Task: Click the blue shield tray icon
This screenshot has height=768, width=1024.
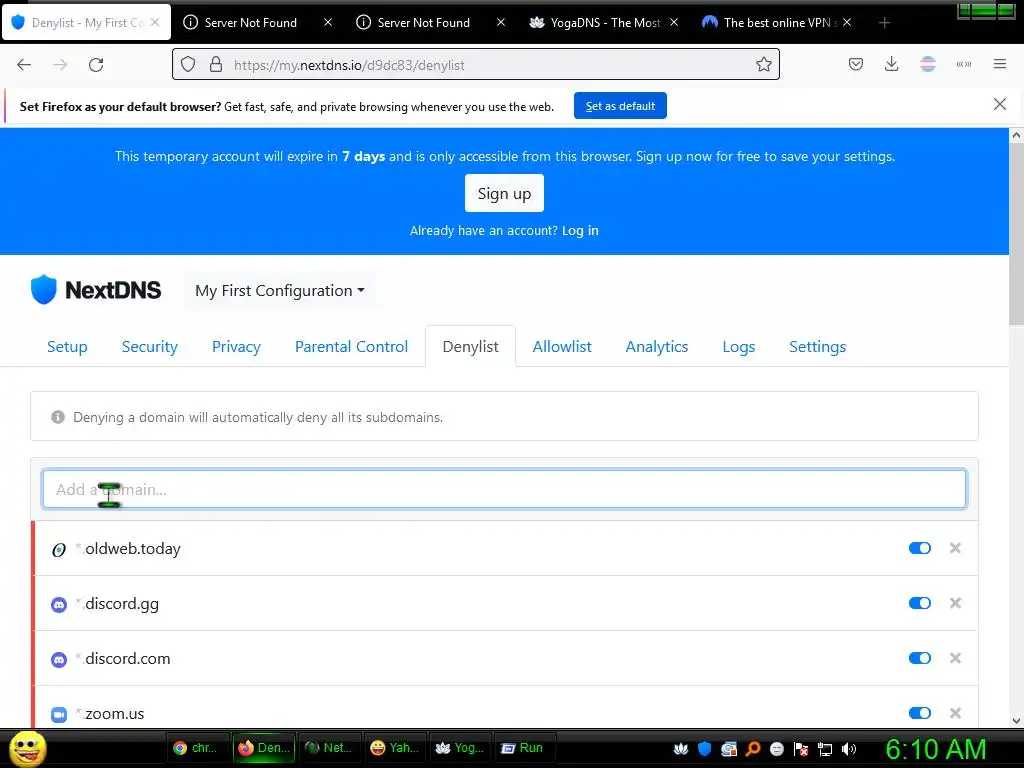Action: pos(705,749)
